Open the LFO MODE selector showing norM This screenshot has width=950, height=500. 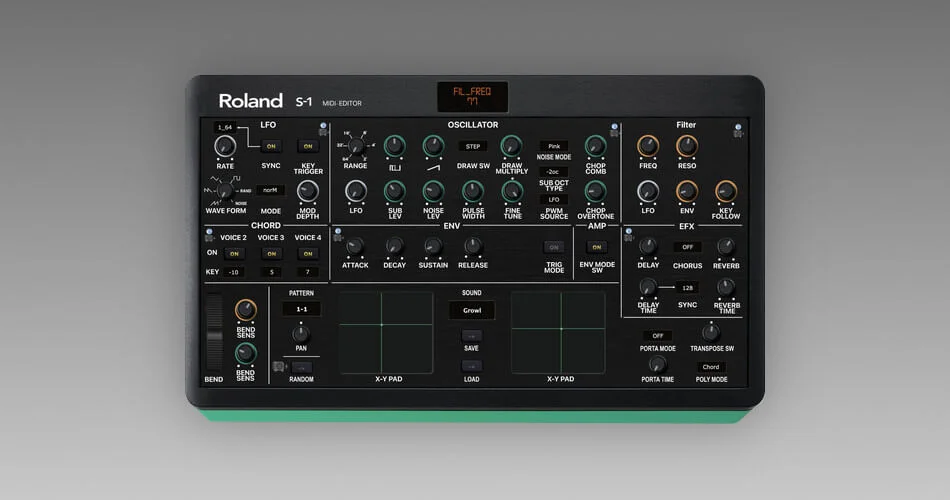tap(270, 190)
